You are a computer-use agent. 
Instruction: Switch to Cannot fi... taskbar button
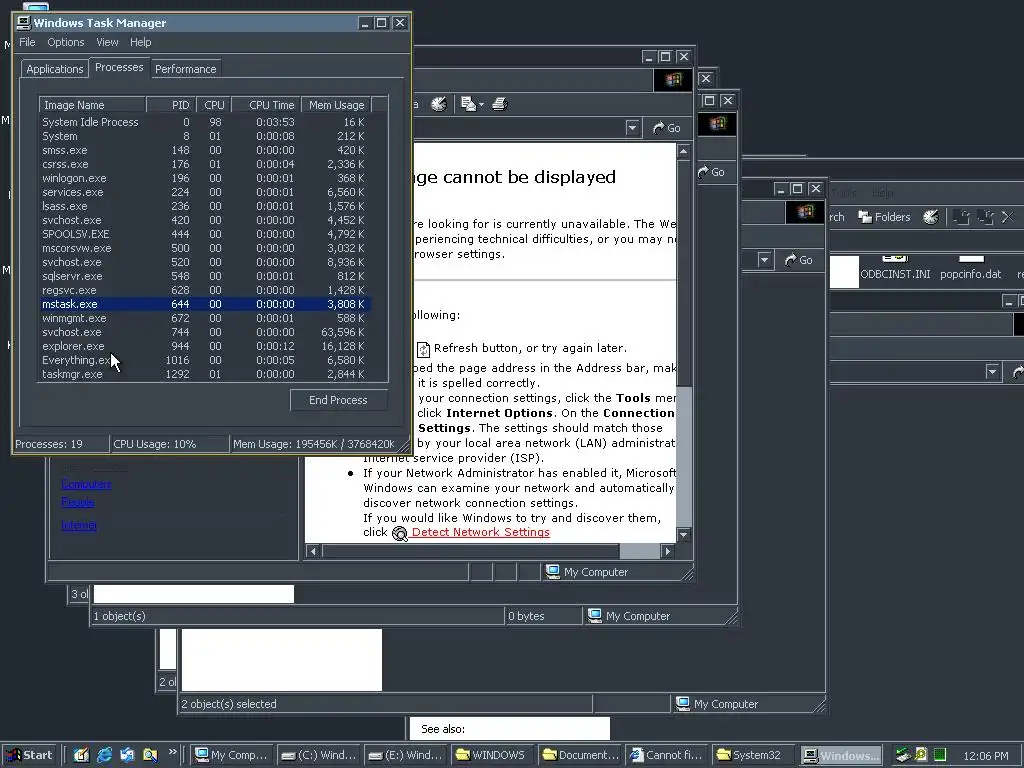click(667, 755)
